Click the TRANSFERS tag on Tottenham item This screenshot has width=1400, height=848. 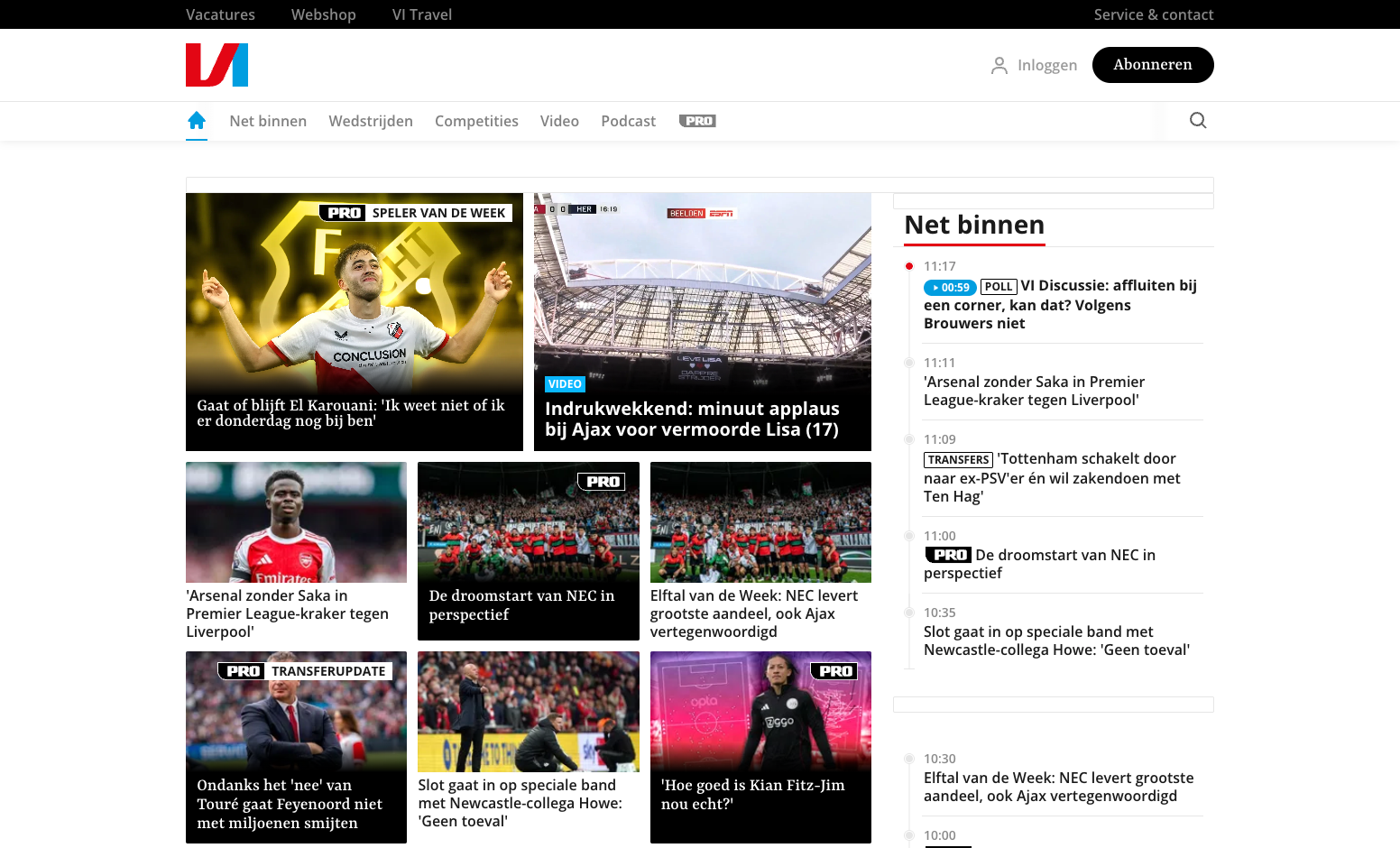tap(958, 460)
